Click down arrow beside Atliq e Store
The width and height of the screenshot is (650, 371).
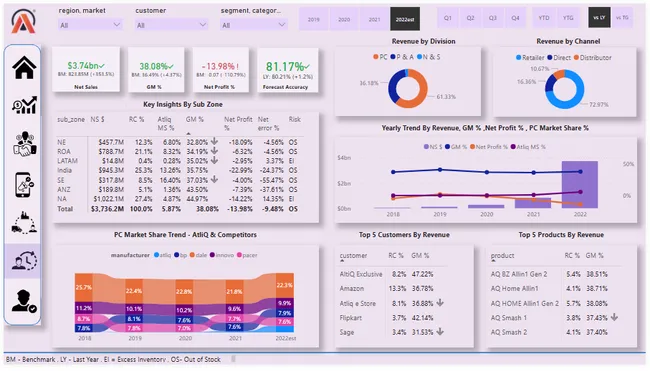(x=440, y=303)
